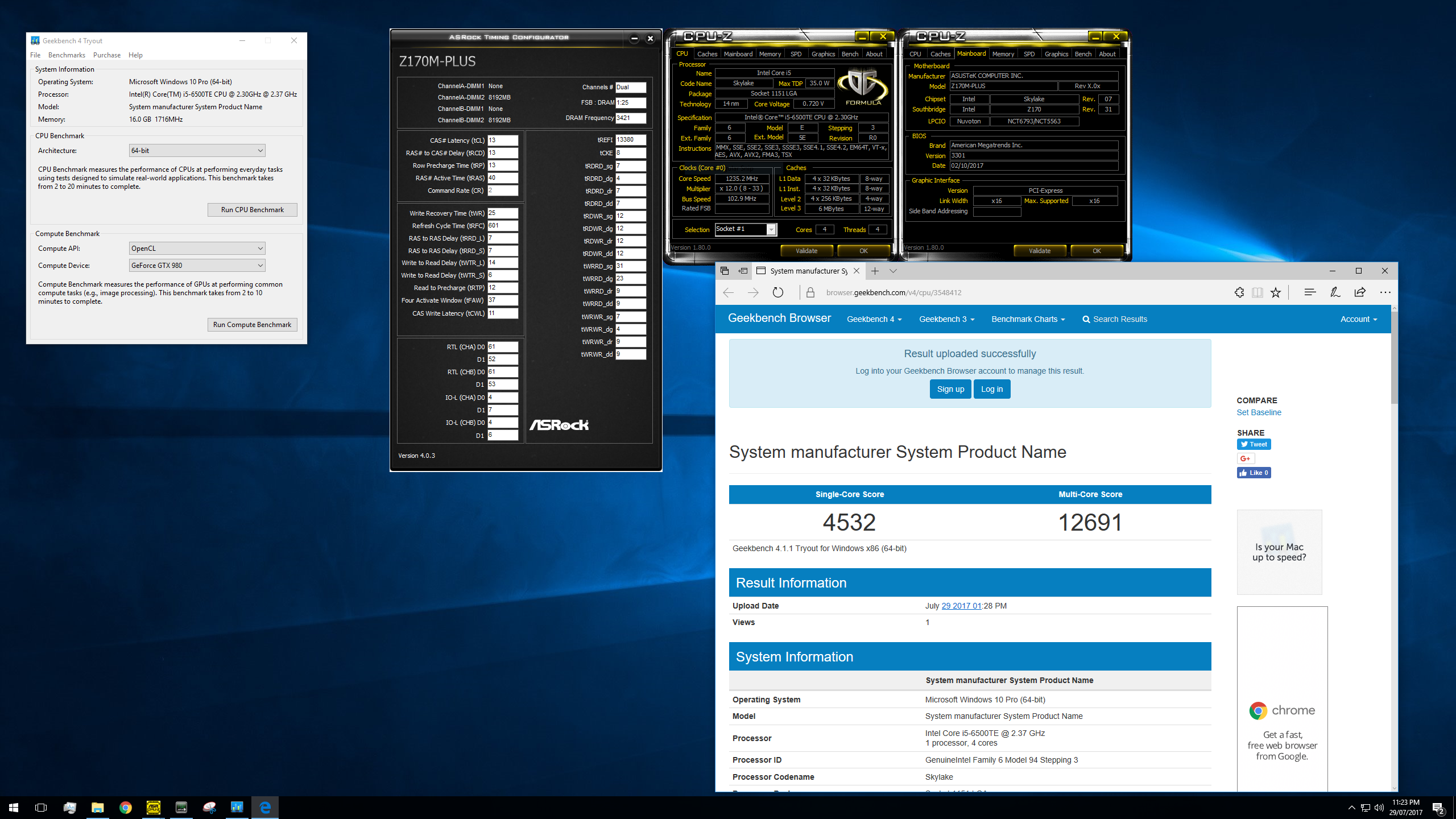
Task: Open a new tab in Edge
Action: (x=875, y=271)
